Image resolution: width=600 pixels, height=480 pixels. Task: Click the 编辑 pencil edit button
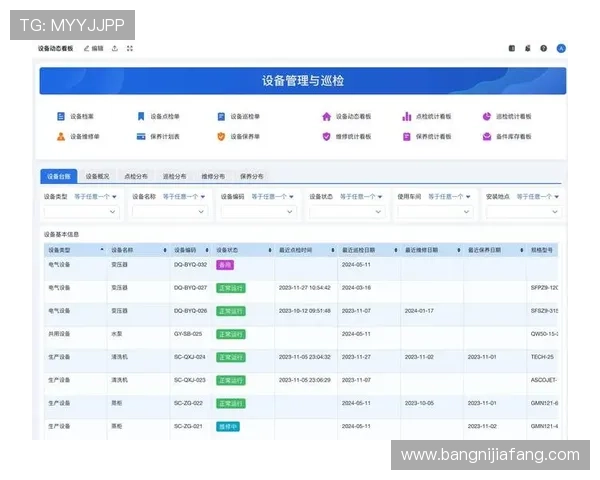click(94, 48)
